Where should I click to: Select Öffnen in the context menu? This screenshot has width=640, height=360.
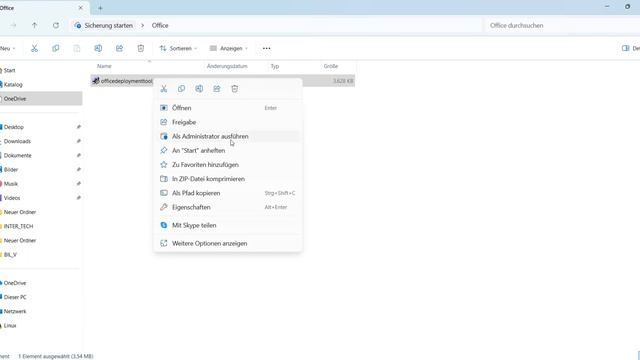(228, 108)
